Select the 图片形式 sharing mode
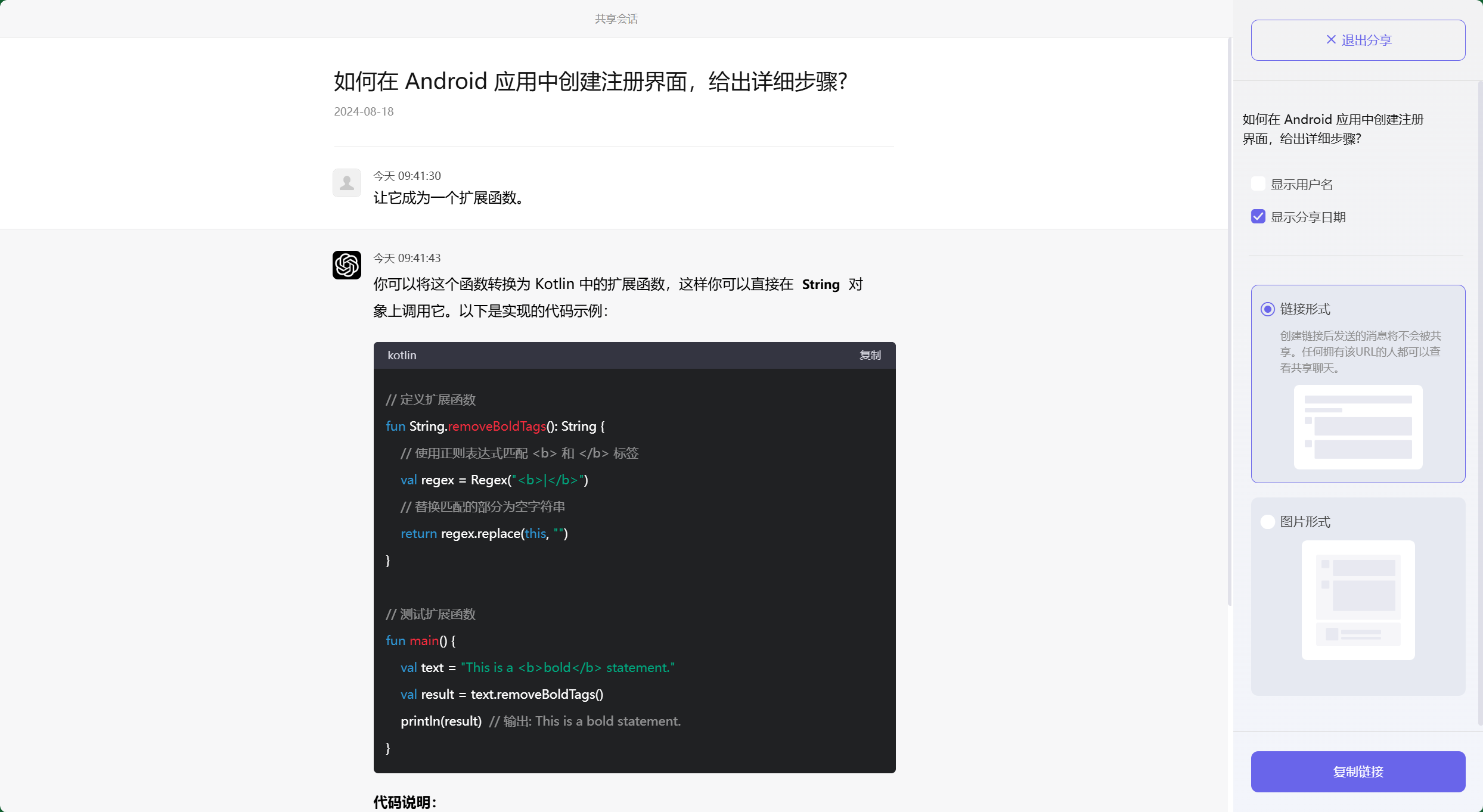This screenshot has height=812, width=1483. (x=1267, y=521)
